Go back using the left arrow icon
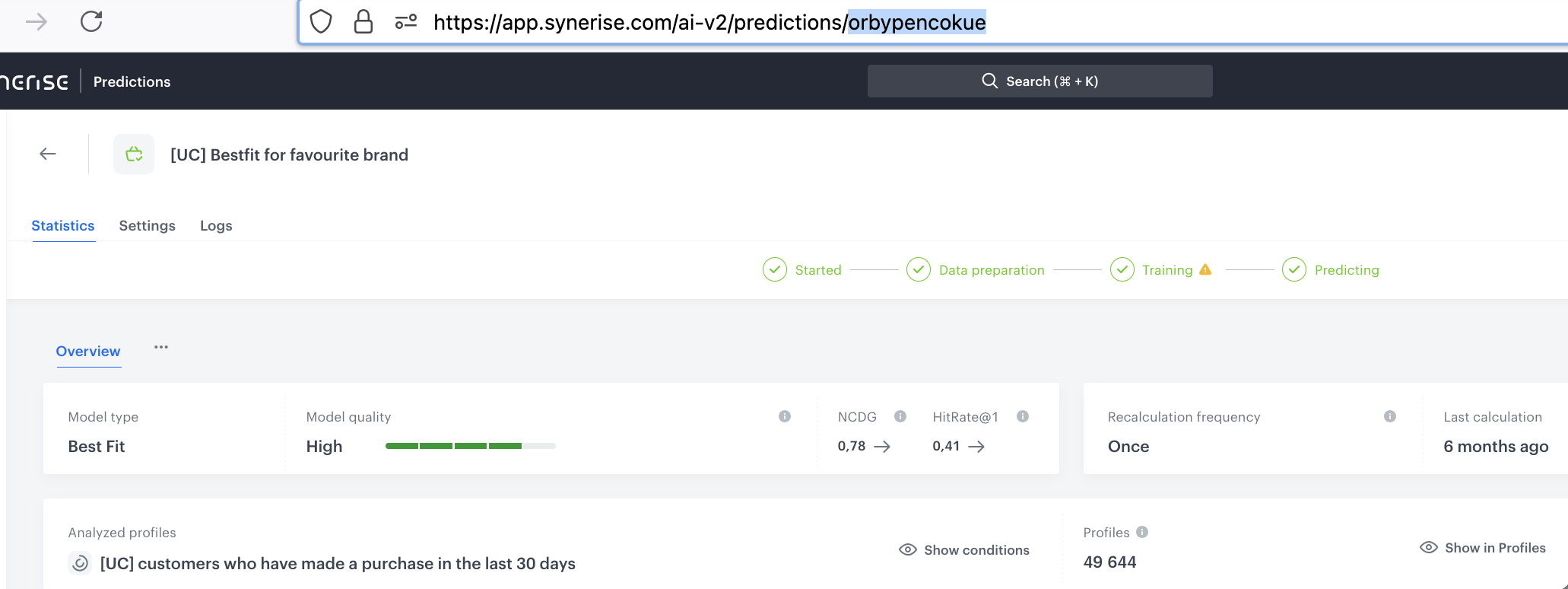1568x589 pixels. [48, 154]
